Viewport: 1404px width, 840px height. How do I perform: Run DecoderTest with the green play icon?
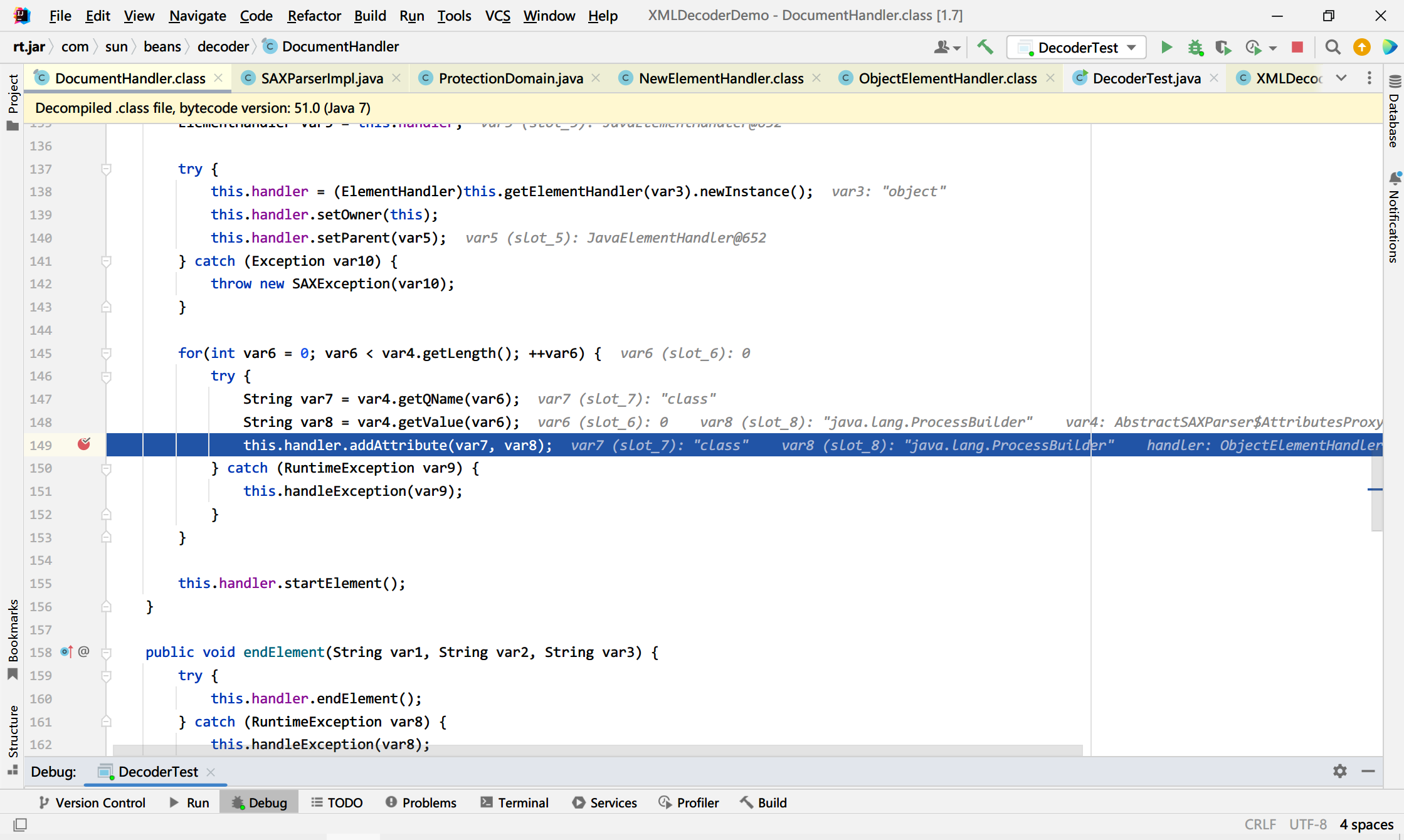click(1166, 48)
